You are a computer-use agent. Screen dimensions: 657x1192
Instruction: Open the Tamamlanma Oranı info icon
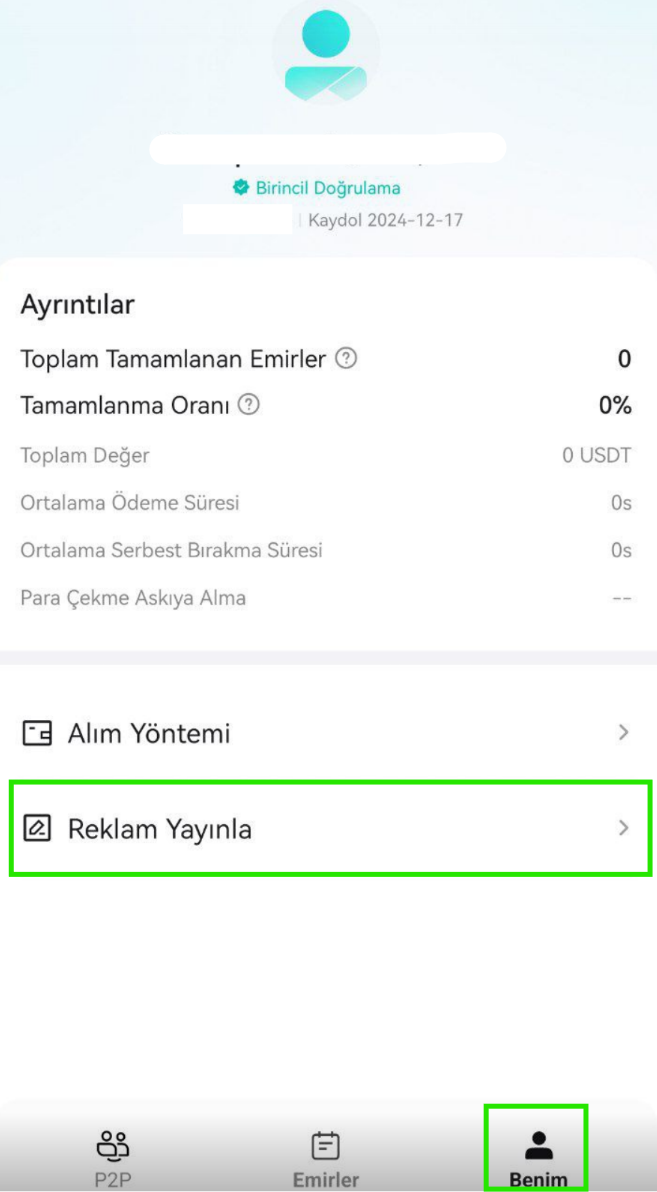(248, 405)
